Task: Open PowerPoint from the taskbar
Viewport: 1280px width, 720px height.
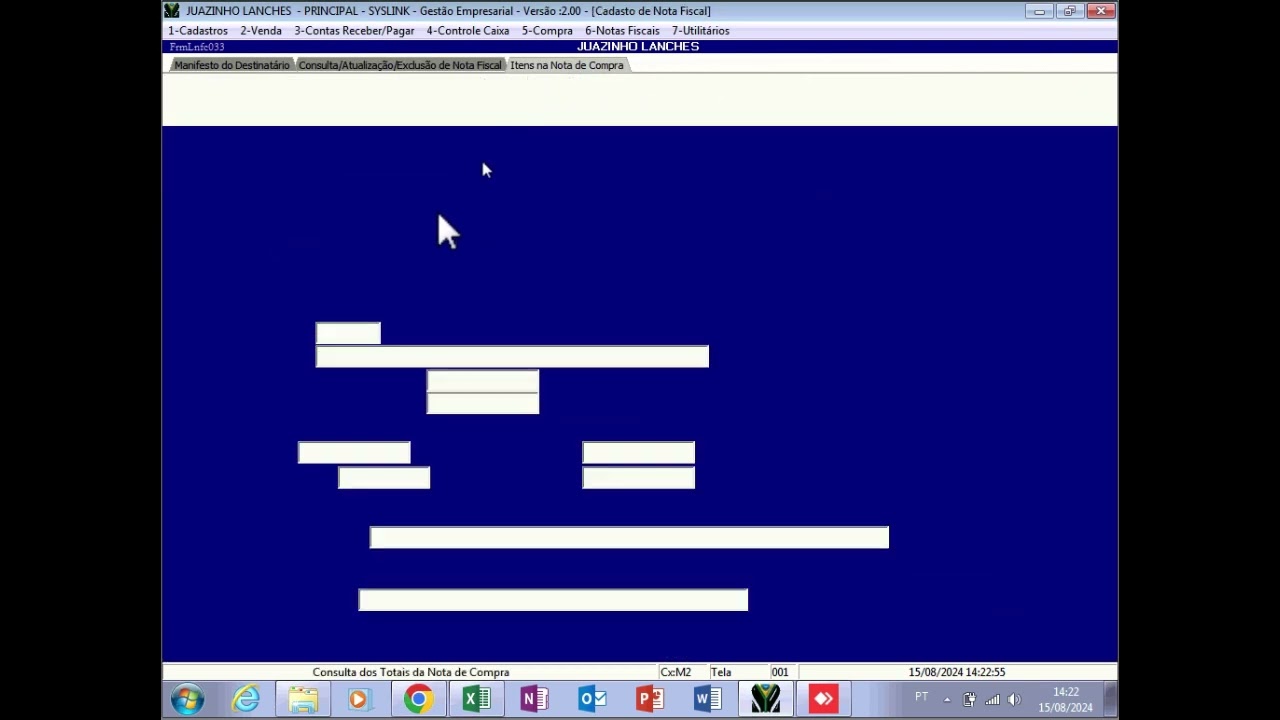Action: pyautogui.click(x=650, y=699)
